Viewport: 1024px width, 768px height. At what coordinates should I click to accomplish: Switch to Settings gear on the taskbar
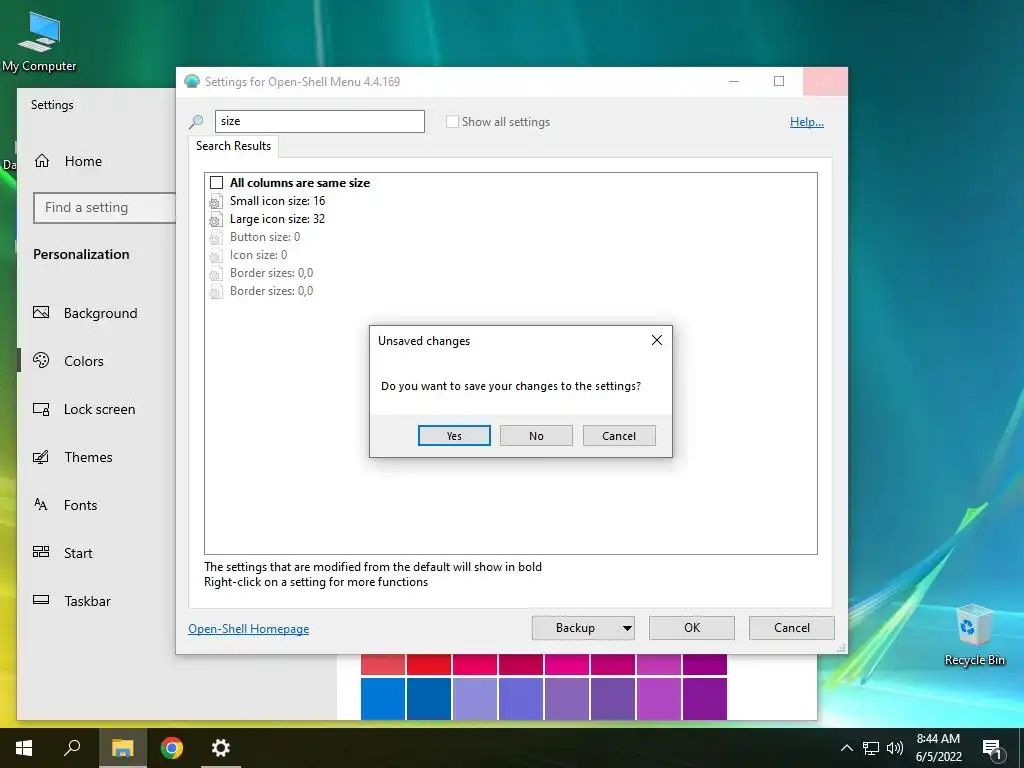[x=221, y=748]
